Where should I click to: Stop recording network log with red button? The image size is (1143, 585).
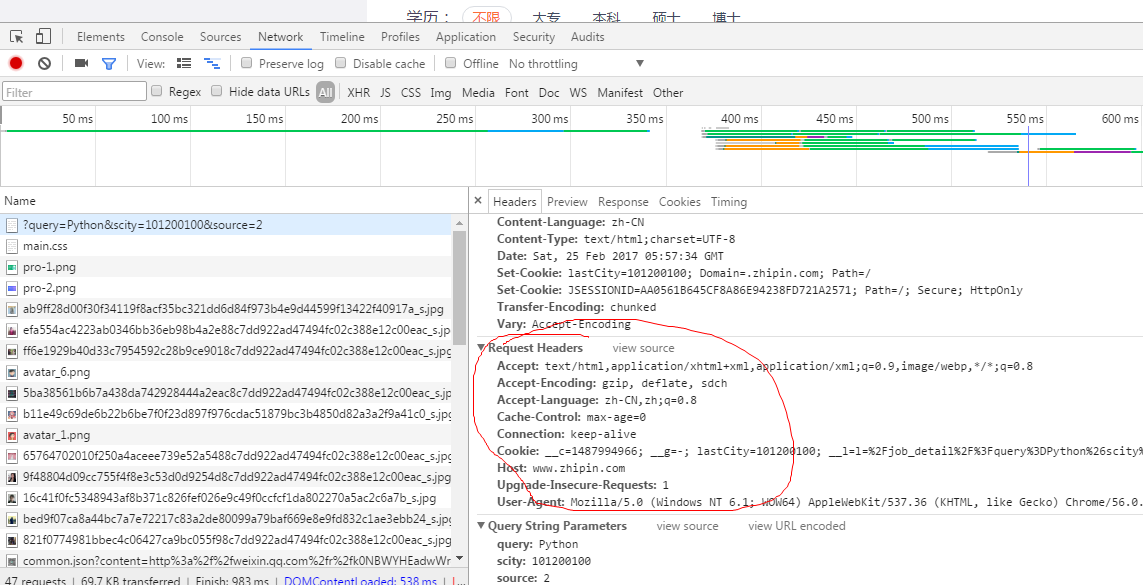tap(16, 63)
